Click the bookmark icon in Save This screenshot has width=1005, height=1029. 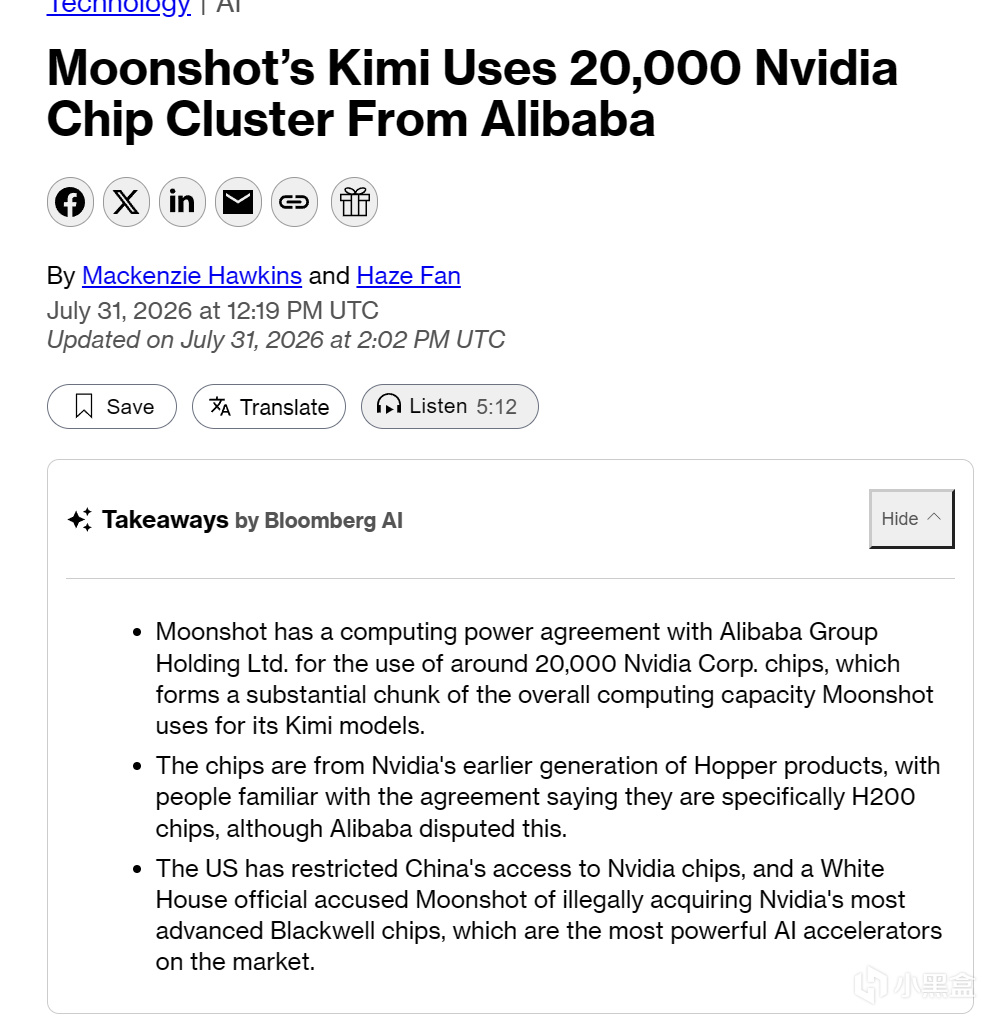(83, 406)
